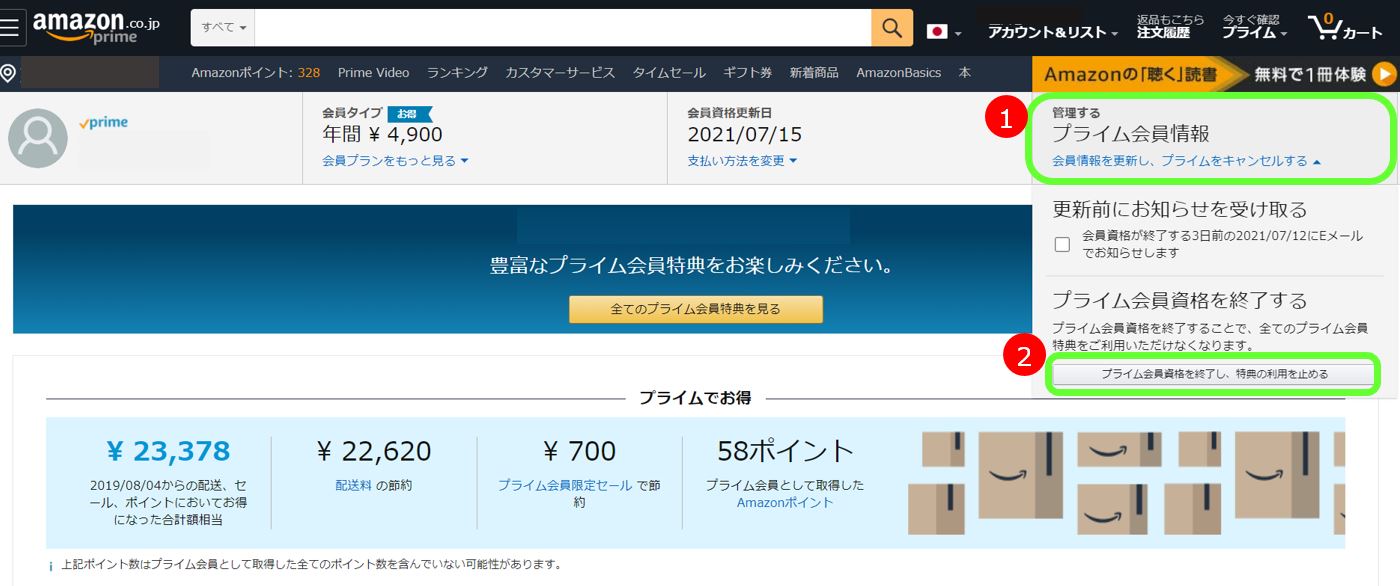The width and height of the screenshot is (1400, 586).
Task: Go to ランキング page
Action: [457, 73]
